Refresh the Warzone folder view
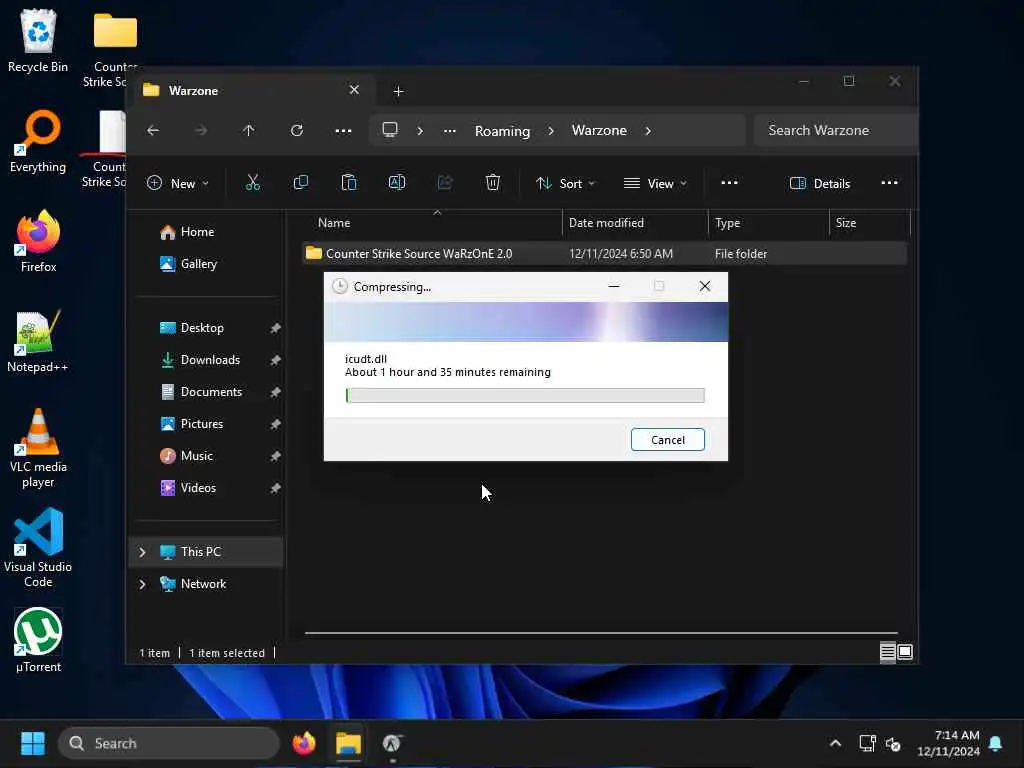 point(296,131)
